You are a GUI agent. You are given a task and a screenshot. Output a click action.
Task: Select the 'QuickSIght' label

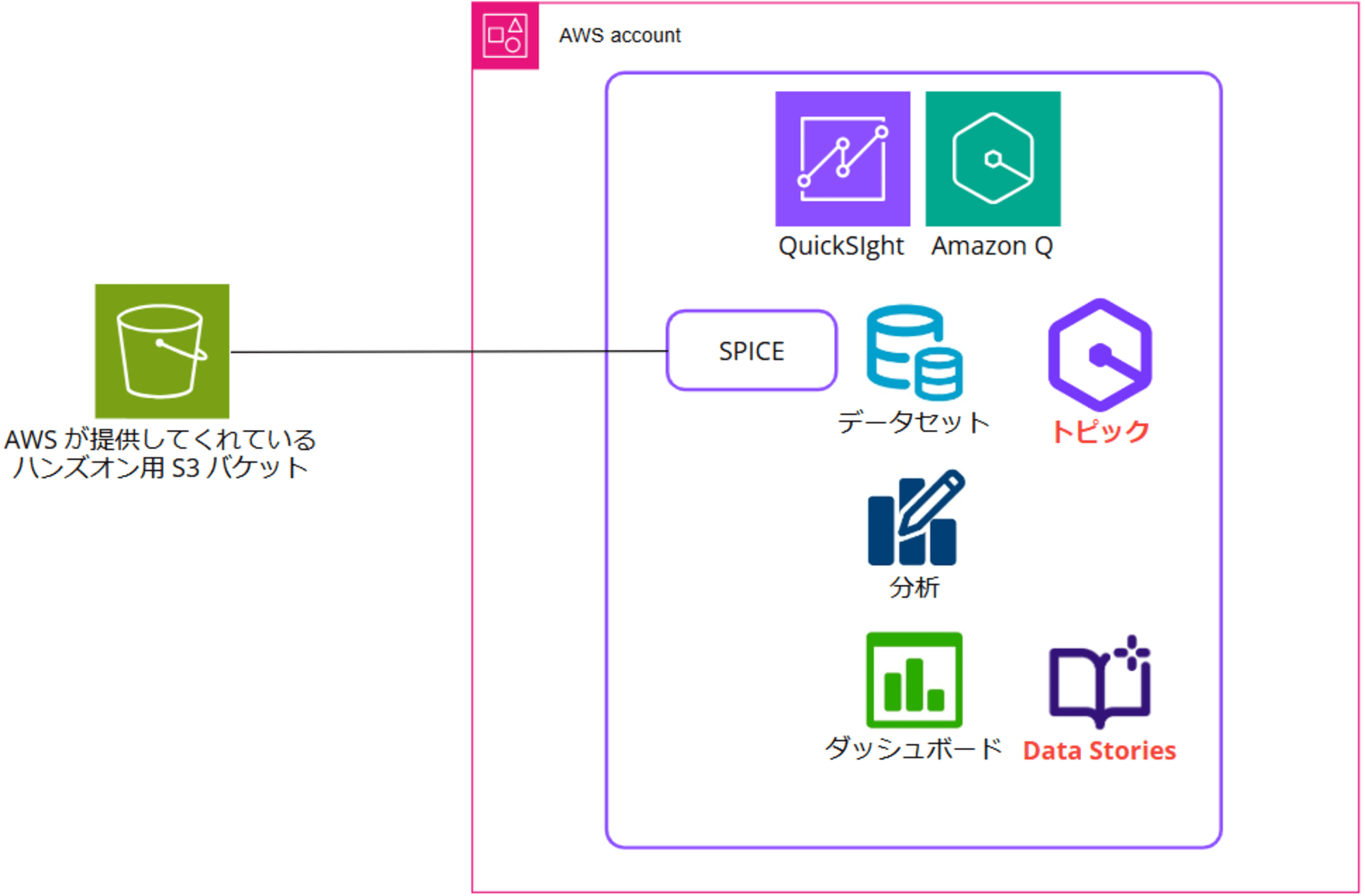(x=841, y=246)
